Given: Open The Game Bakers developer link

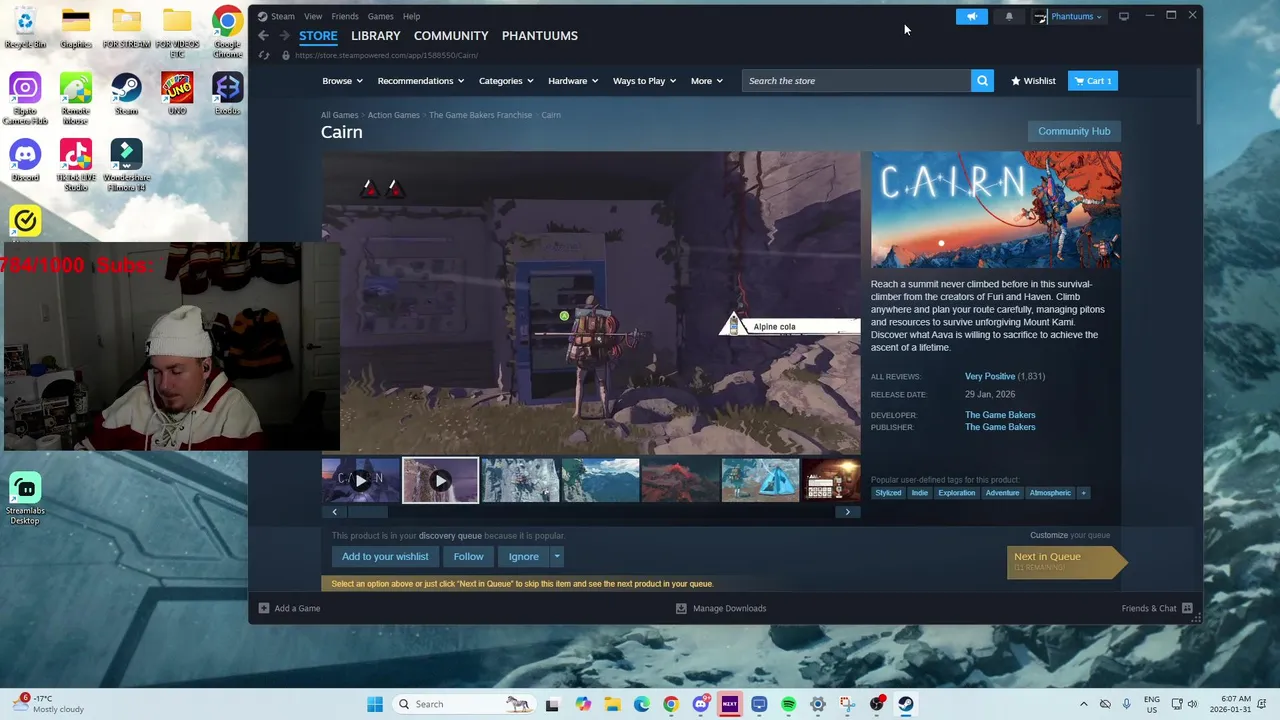Looking at the screenshot, I should tap(1000, 415).
